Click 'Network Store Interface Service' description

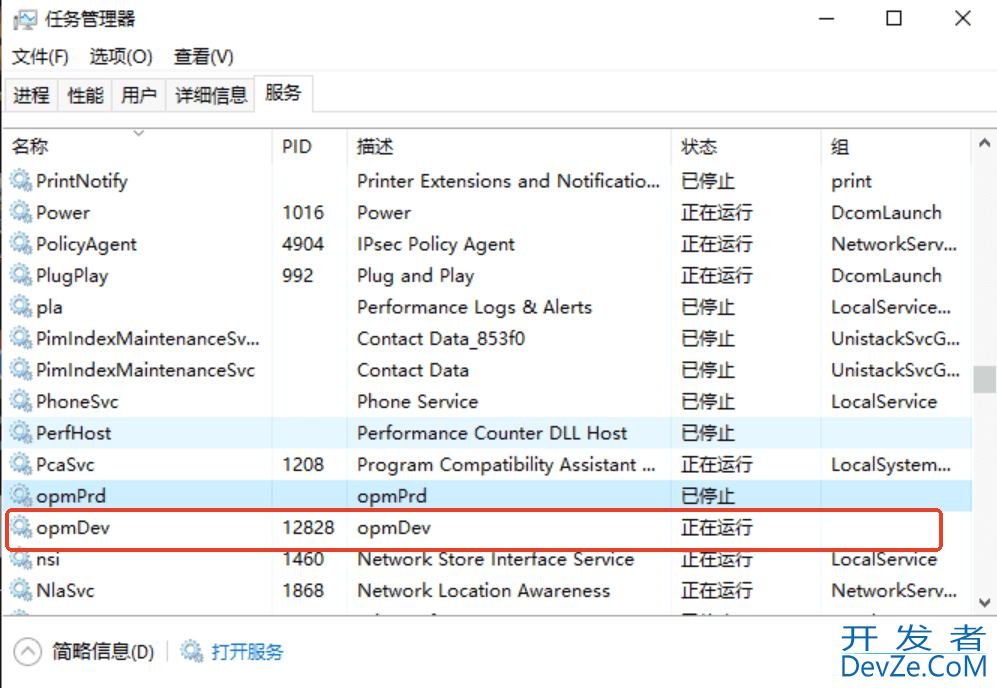(x=496, y=560)
